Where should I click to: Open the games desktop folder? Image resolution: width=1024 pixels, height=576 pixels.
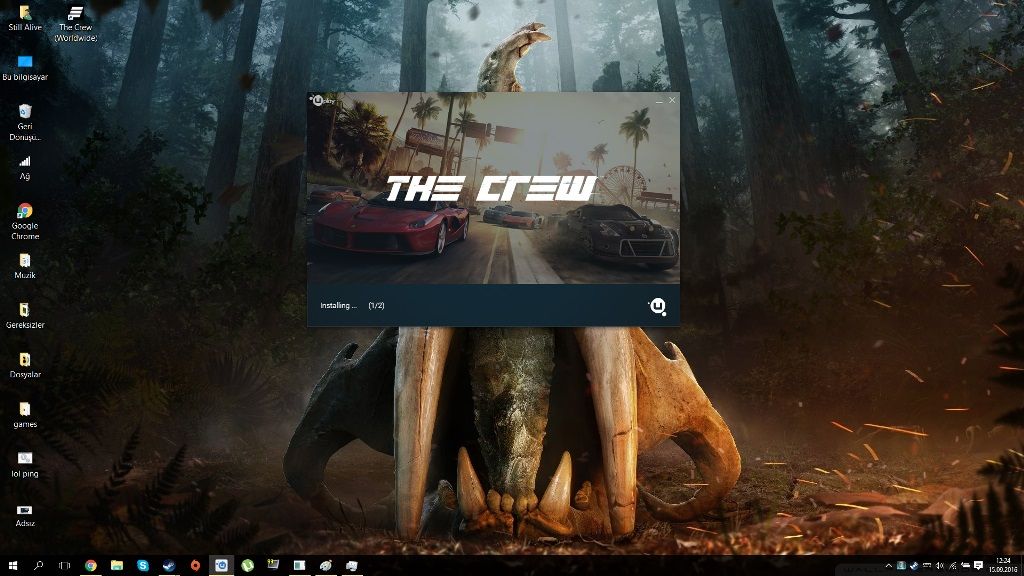click(25, 415)
